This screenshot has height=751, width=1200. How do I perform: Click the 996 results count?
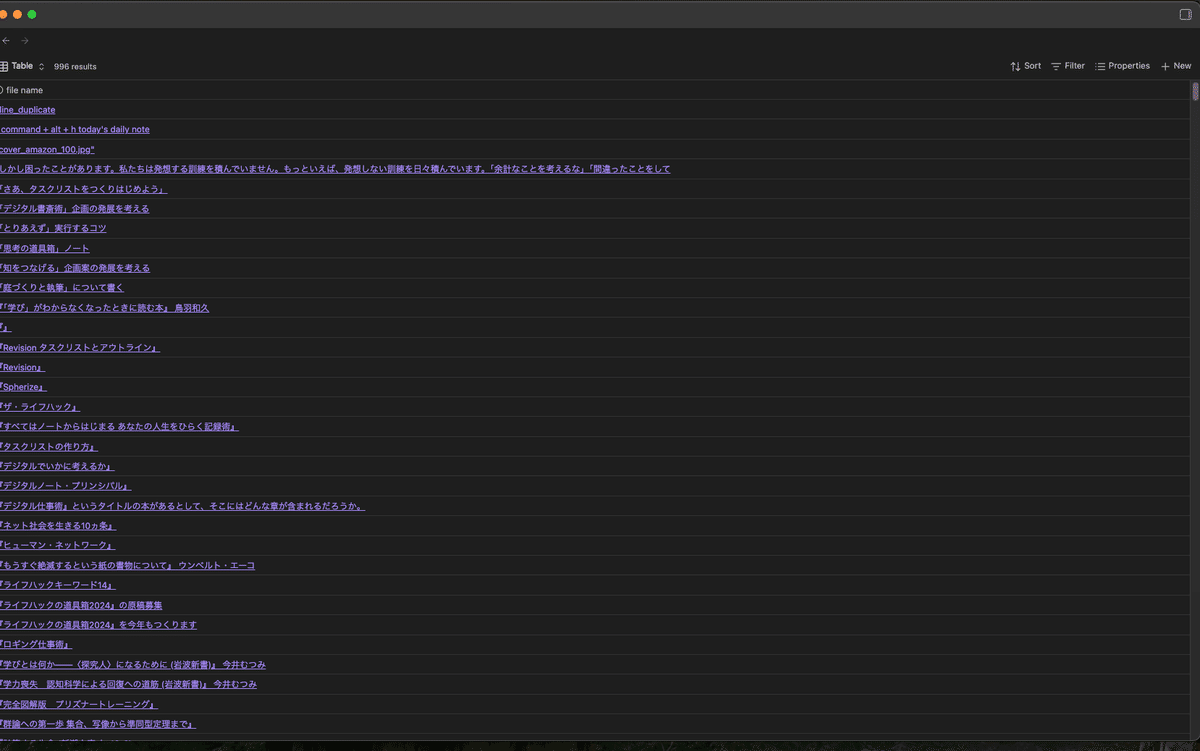coord(75,66)
